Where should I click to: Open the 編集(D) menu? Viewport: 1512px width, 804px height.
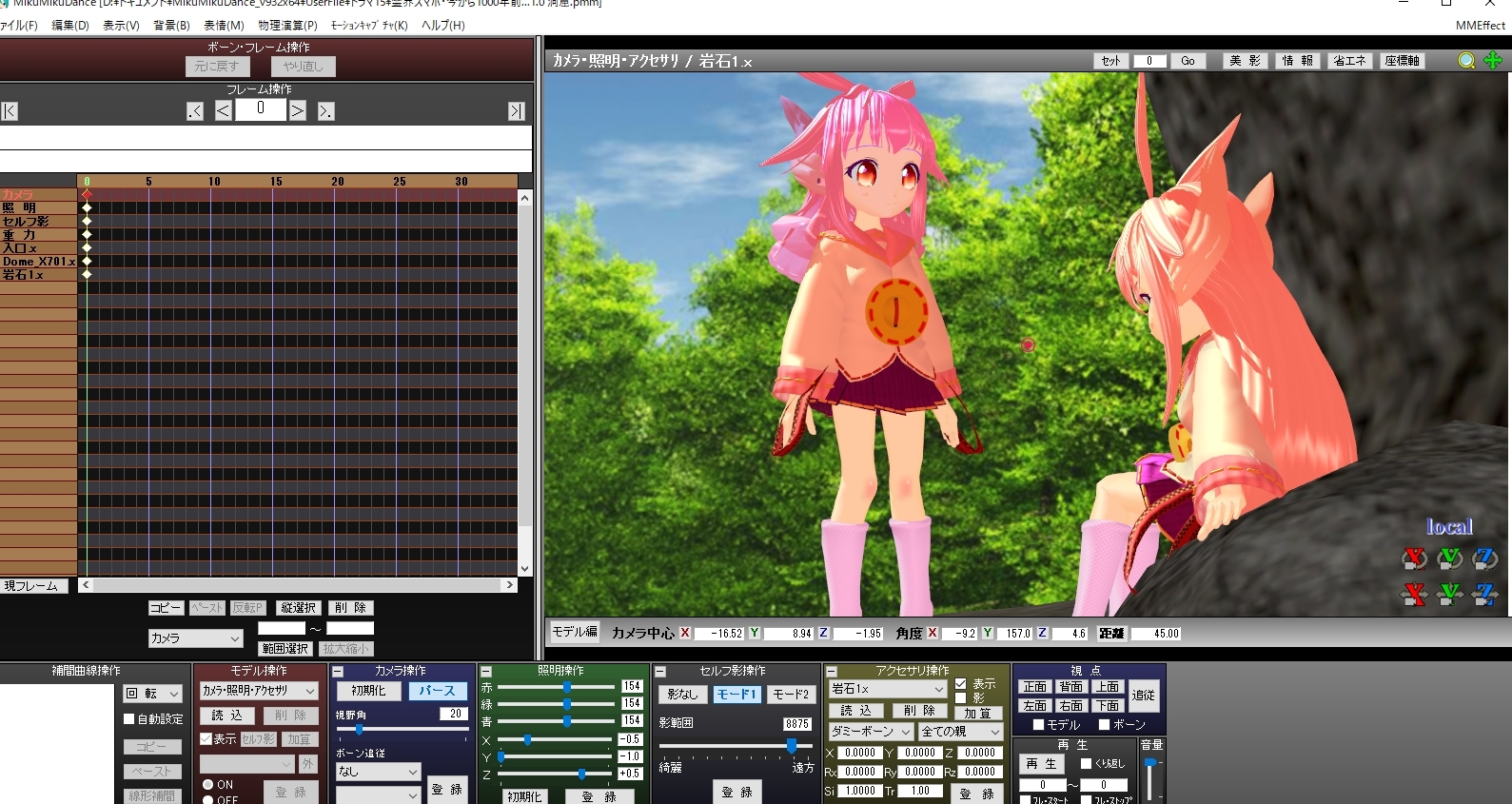coord(69,26)
